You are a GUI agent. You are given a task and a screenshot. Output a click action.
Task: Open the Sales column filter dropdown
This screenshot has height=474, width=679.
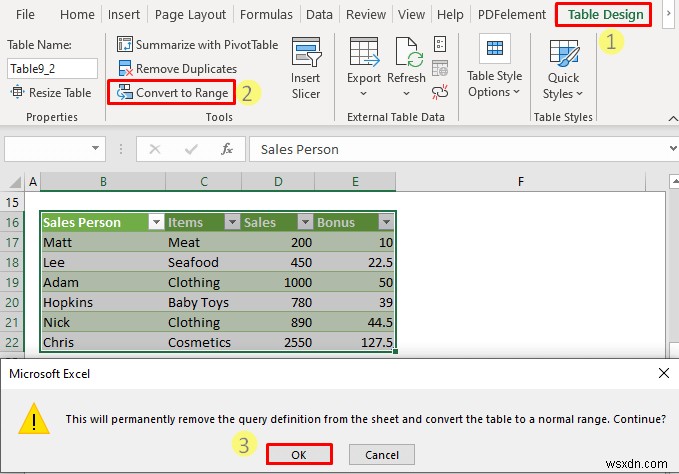[305, 222]
